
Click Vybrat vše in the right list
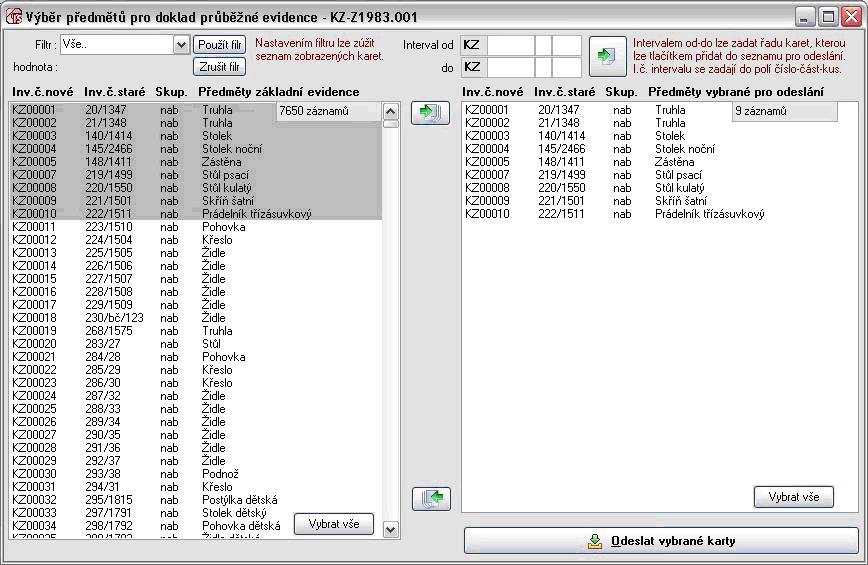pos(793,497)
